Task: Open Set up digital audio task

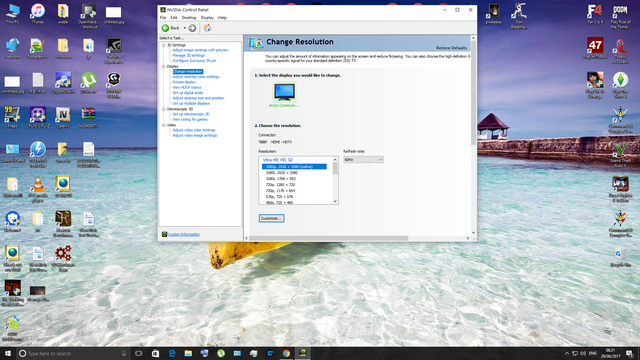Action: pyautogui.click(x=188, y=93)
